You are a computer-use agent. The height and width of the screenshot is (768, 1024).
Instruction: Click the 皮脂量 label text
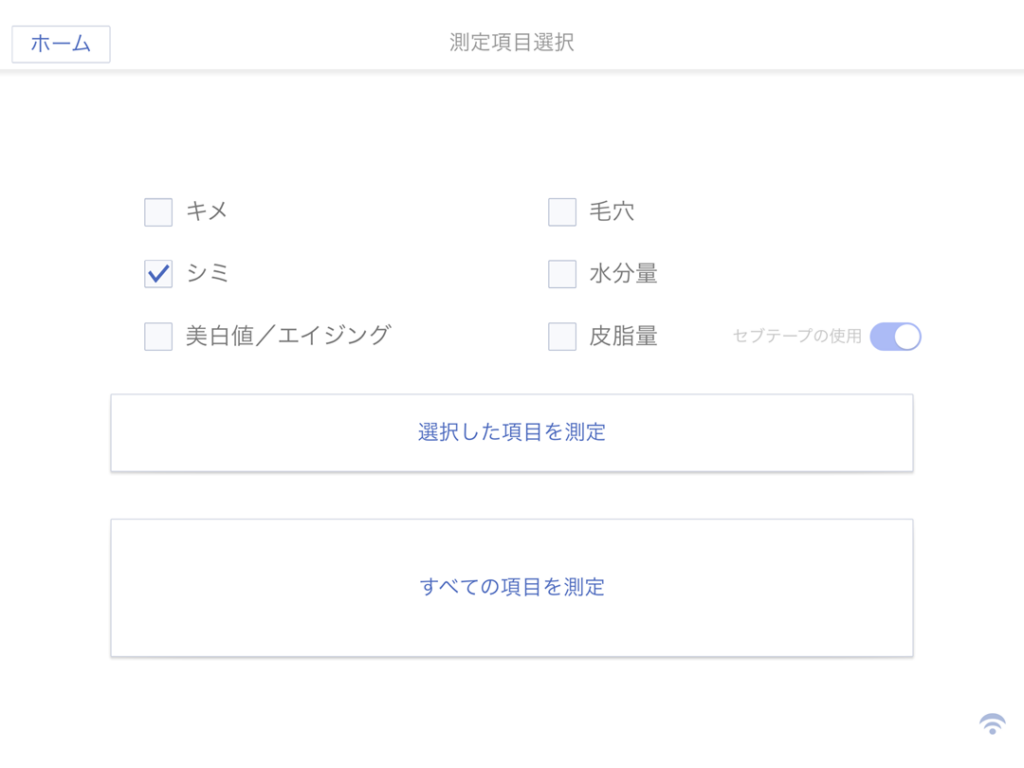tap(623, 335)
